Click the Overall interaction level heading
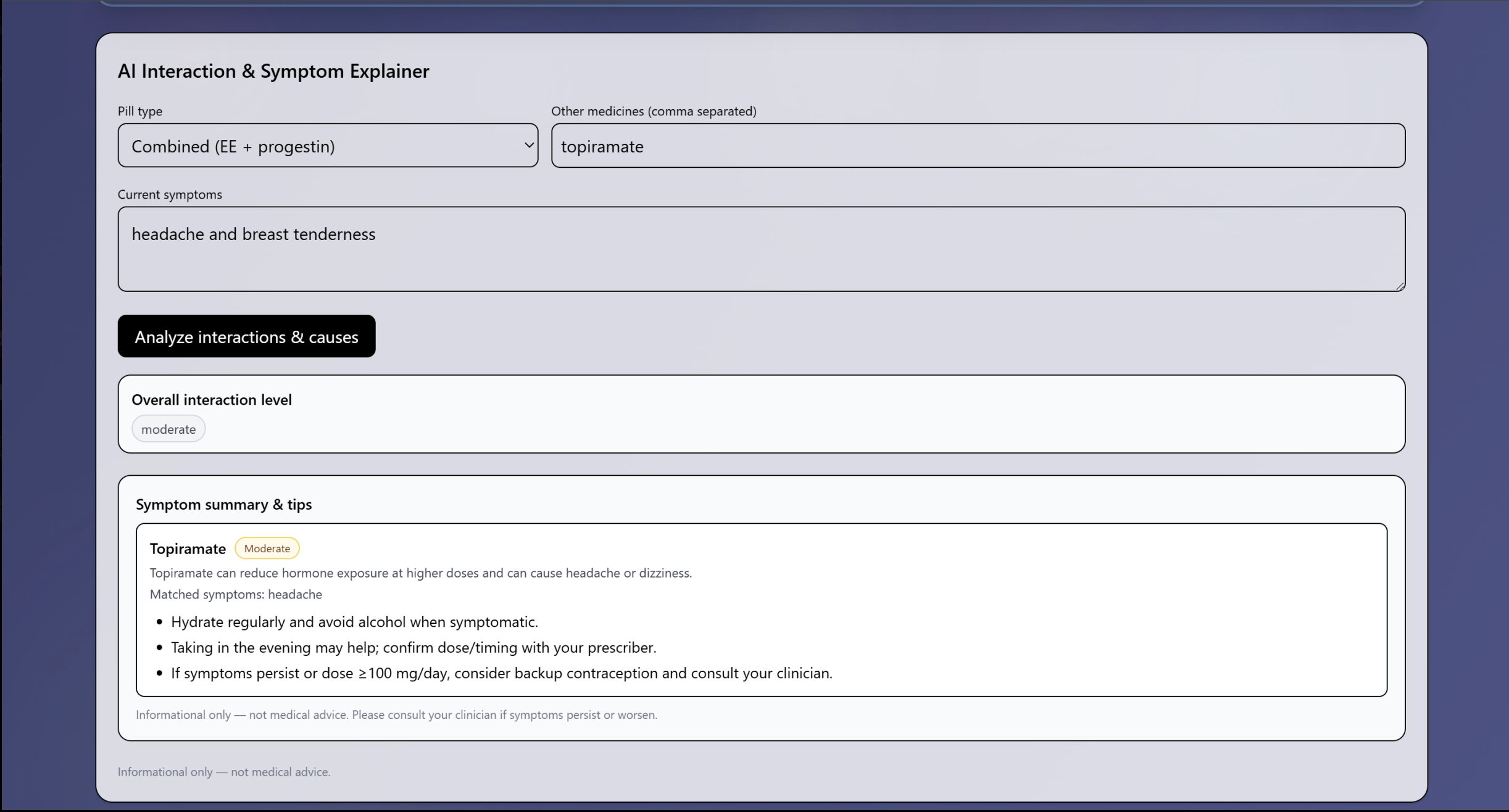Viewport: 1509px width, 812px height. 212,400
